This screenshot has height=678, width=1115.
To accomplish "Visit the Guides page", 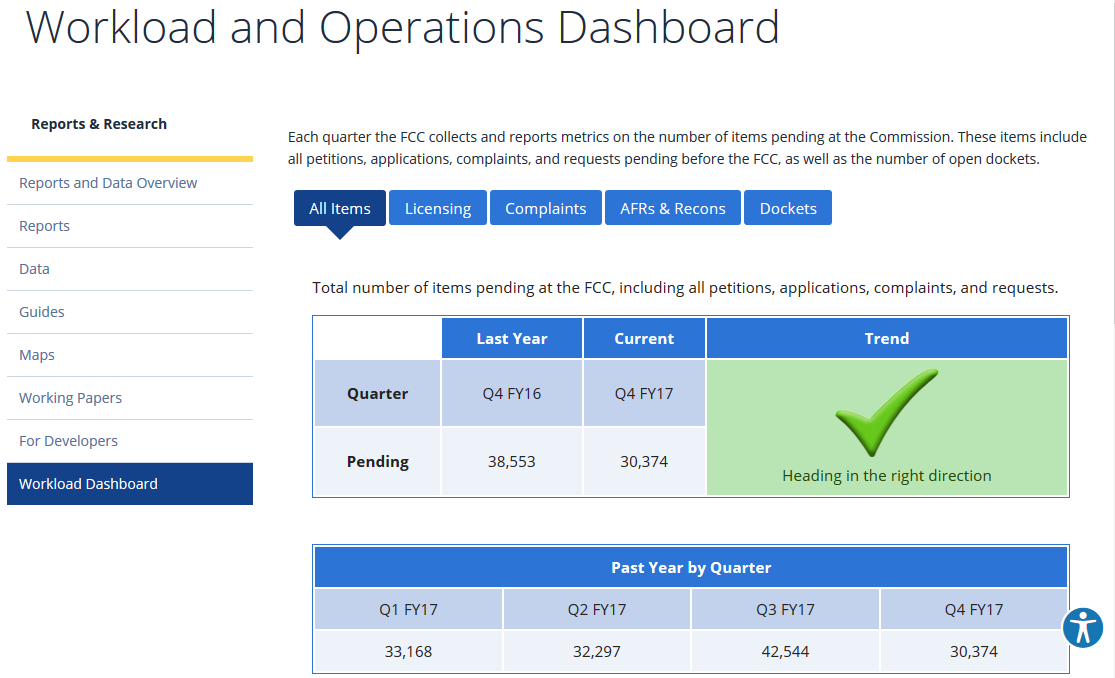I will pyautogui.click(x=41, y=312).
